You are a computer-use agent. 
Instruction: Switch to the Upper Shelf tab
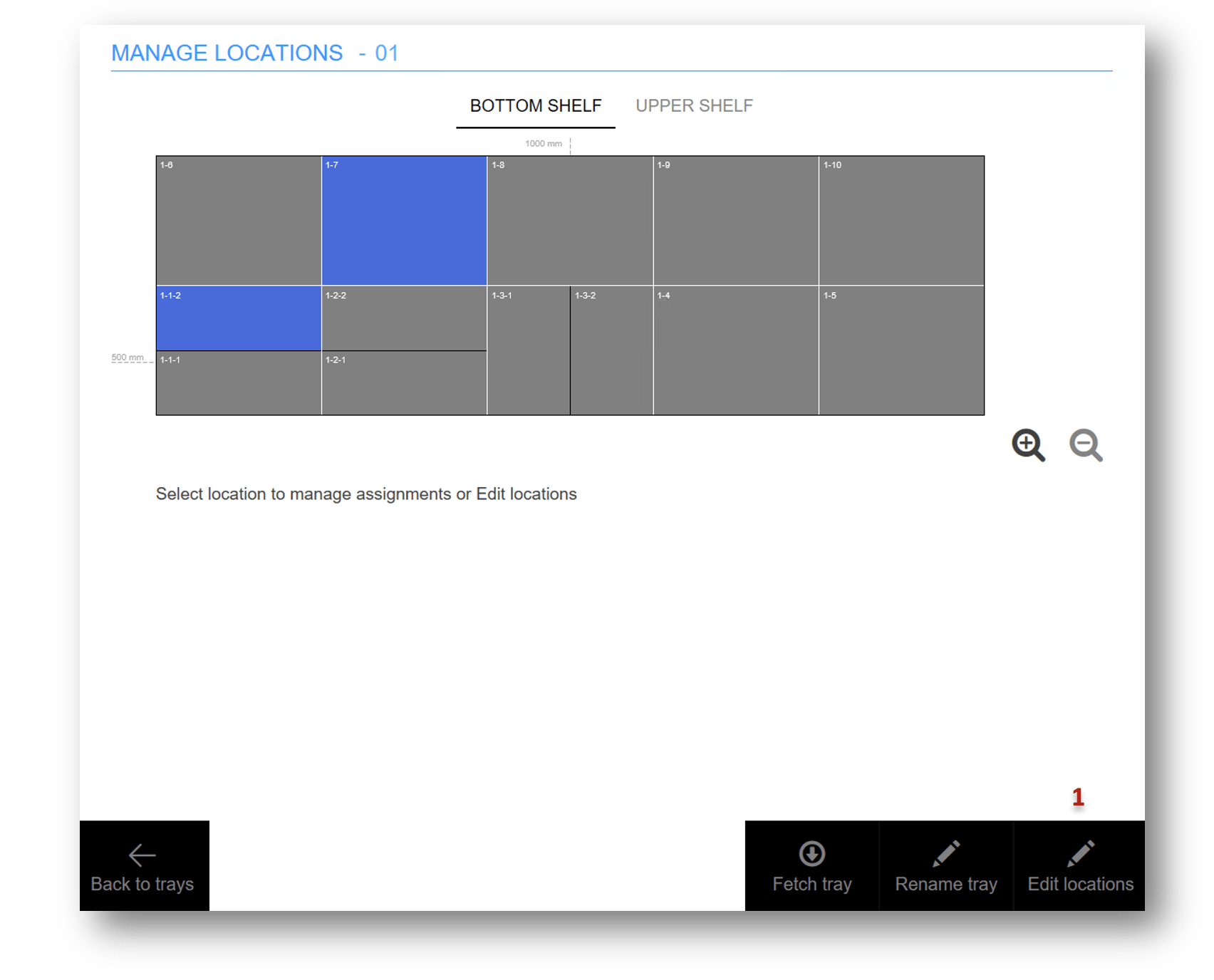(694, 106)
